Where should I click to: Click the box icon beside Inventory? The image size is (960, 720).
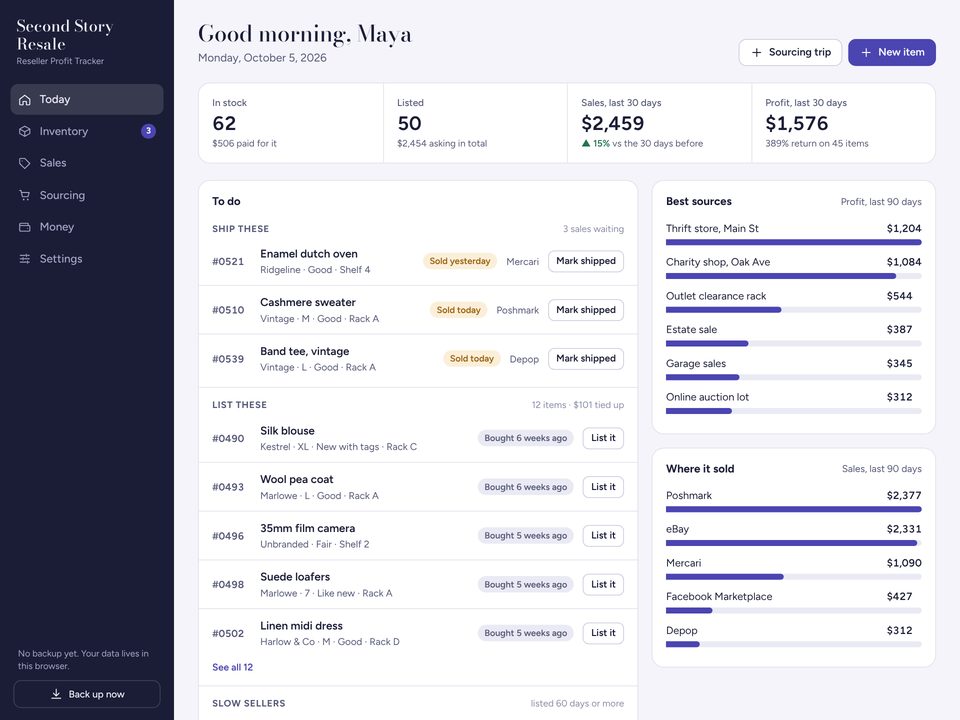[24, 131]
